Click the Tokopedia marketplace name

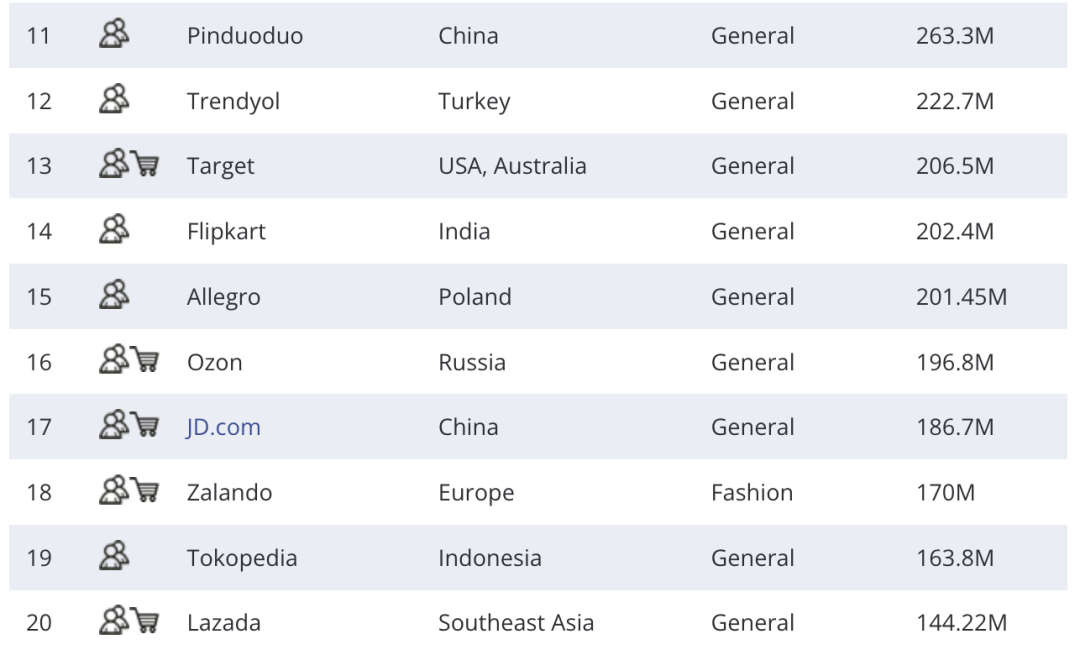click(x=242, y=558)
